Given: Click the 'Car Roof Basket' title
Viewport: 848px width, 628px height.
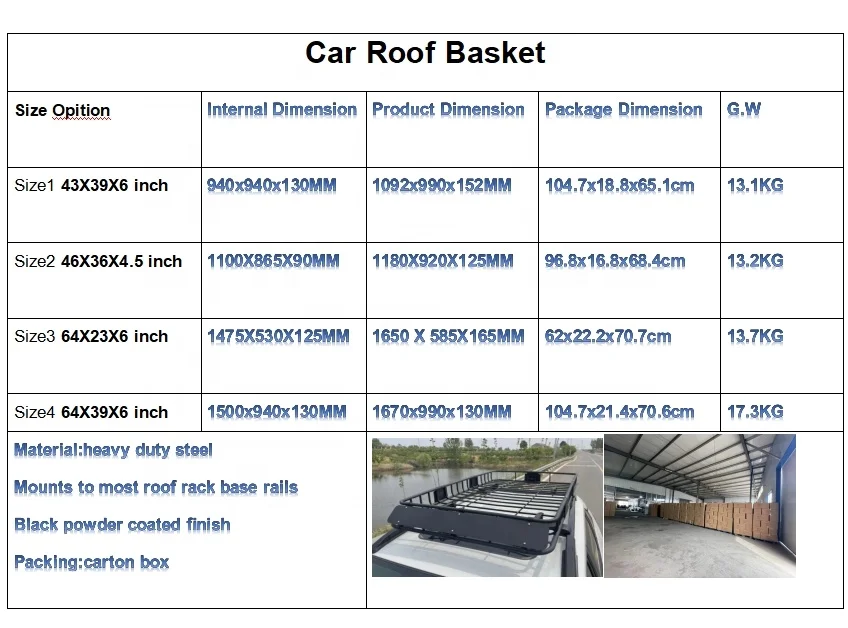Looking at the screenshot, I should tap(425, 53).
